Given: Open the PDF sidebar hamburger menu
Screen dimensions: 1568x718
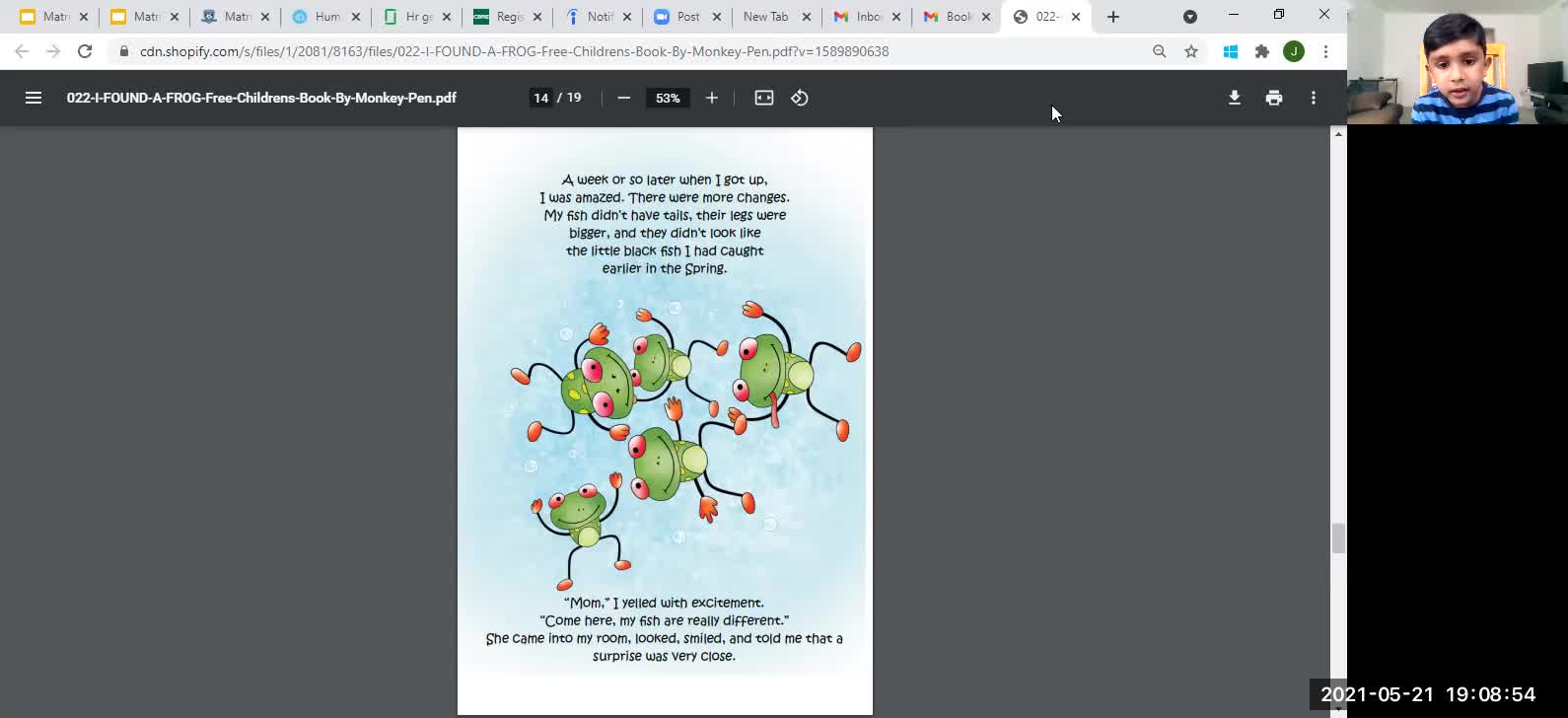Looking at the screenshot, I should pos(34,98).
